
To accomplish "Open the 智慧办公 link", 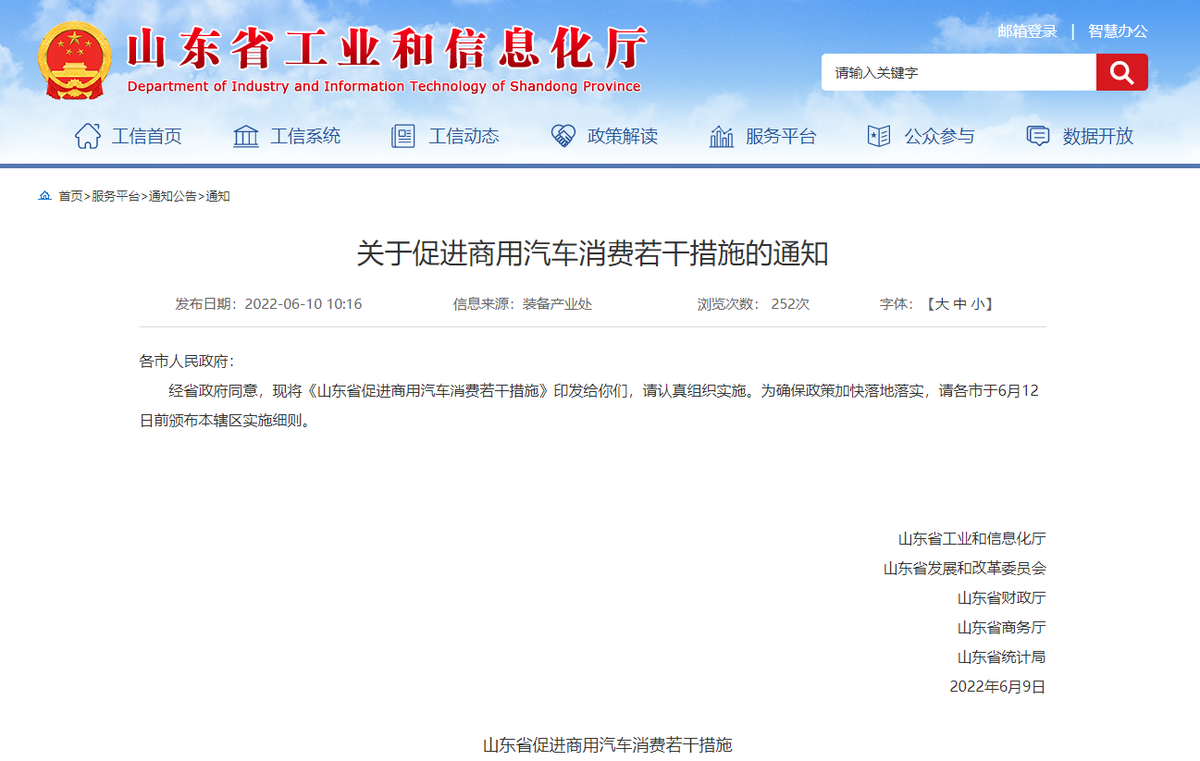I will coord(1118,31).
